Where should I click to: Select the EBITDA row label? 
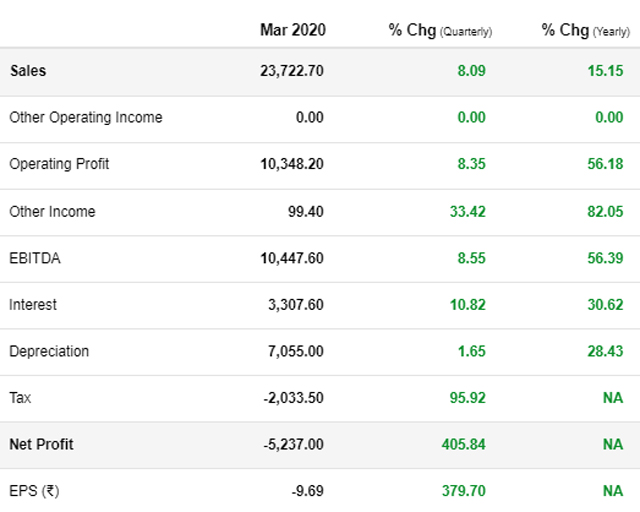point(35,258)
